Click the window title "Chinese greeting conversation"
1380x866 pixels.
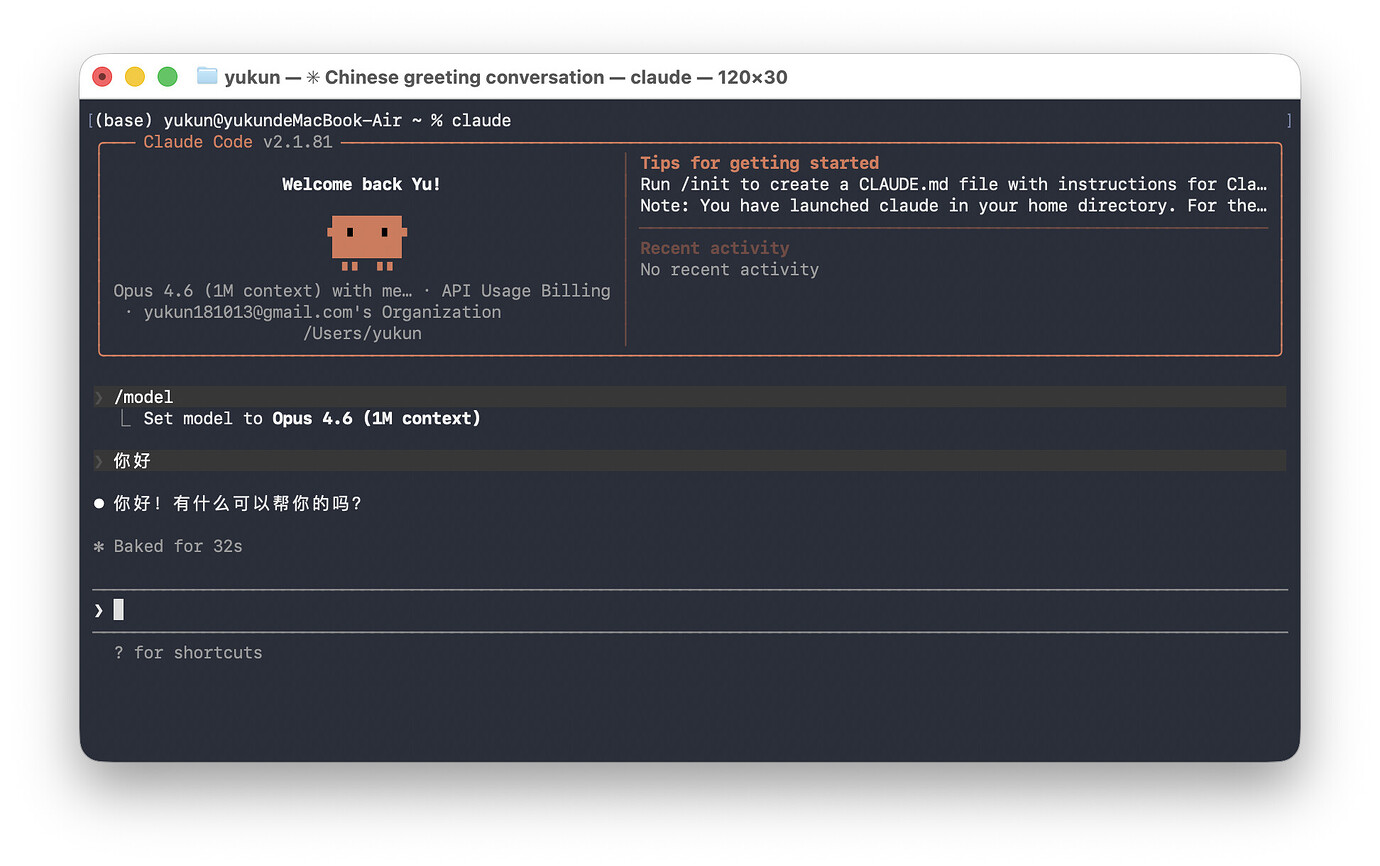pos(465,77)
